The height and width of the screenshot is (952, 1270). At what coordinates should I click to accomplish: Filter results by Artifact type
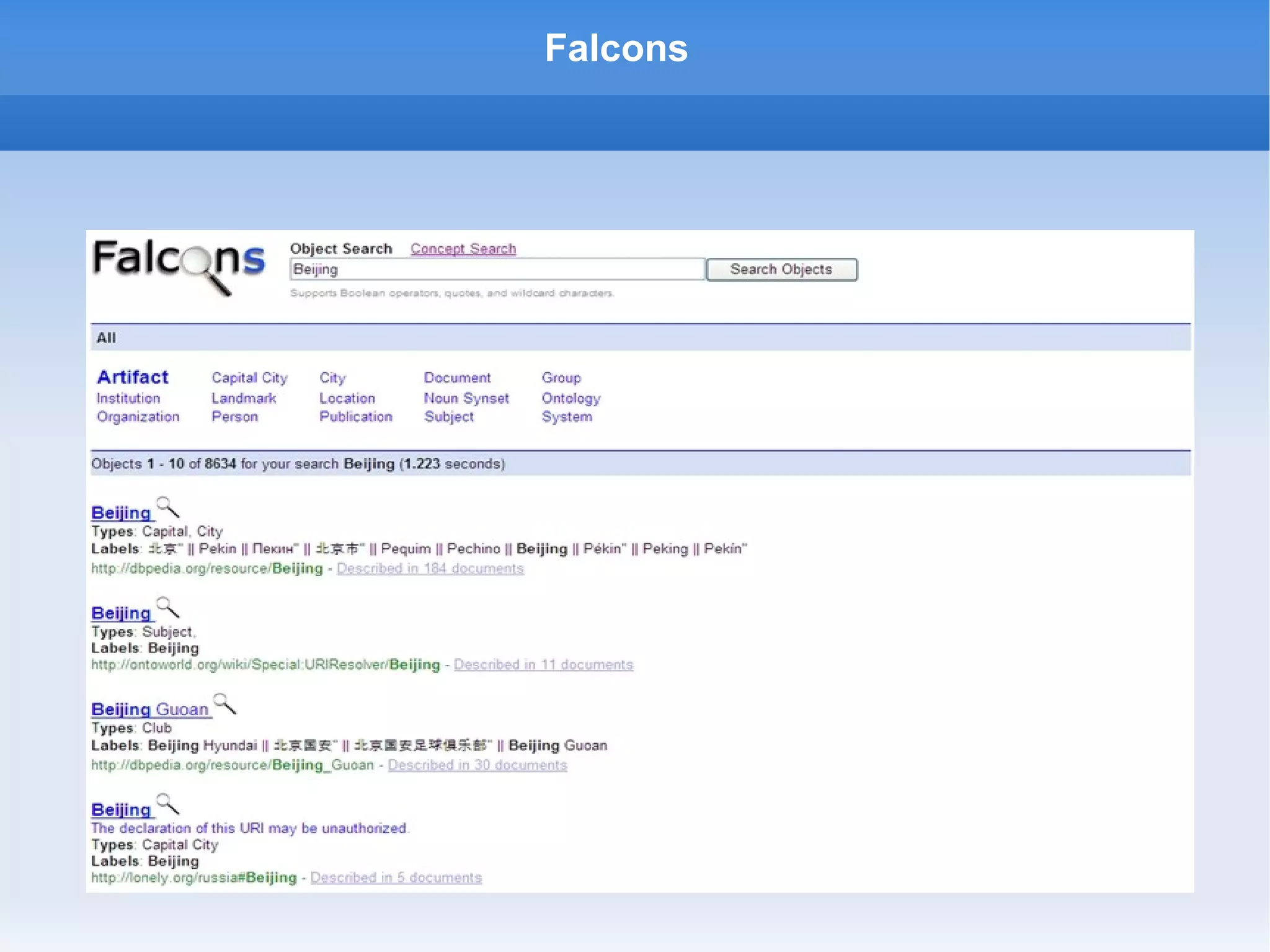(133, 377)
